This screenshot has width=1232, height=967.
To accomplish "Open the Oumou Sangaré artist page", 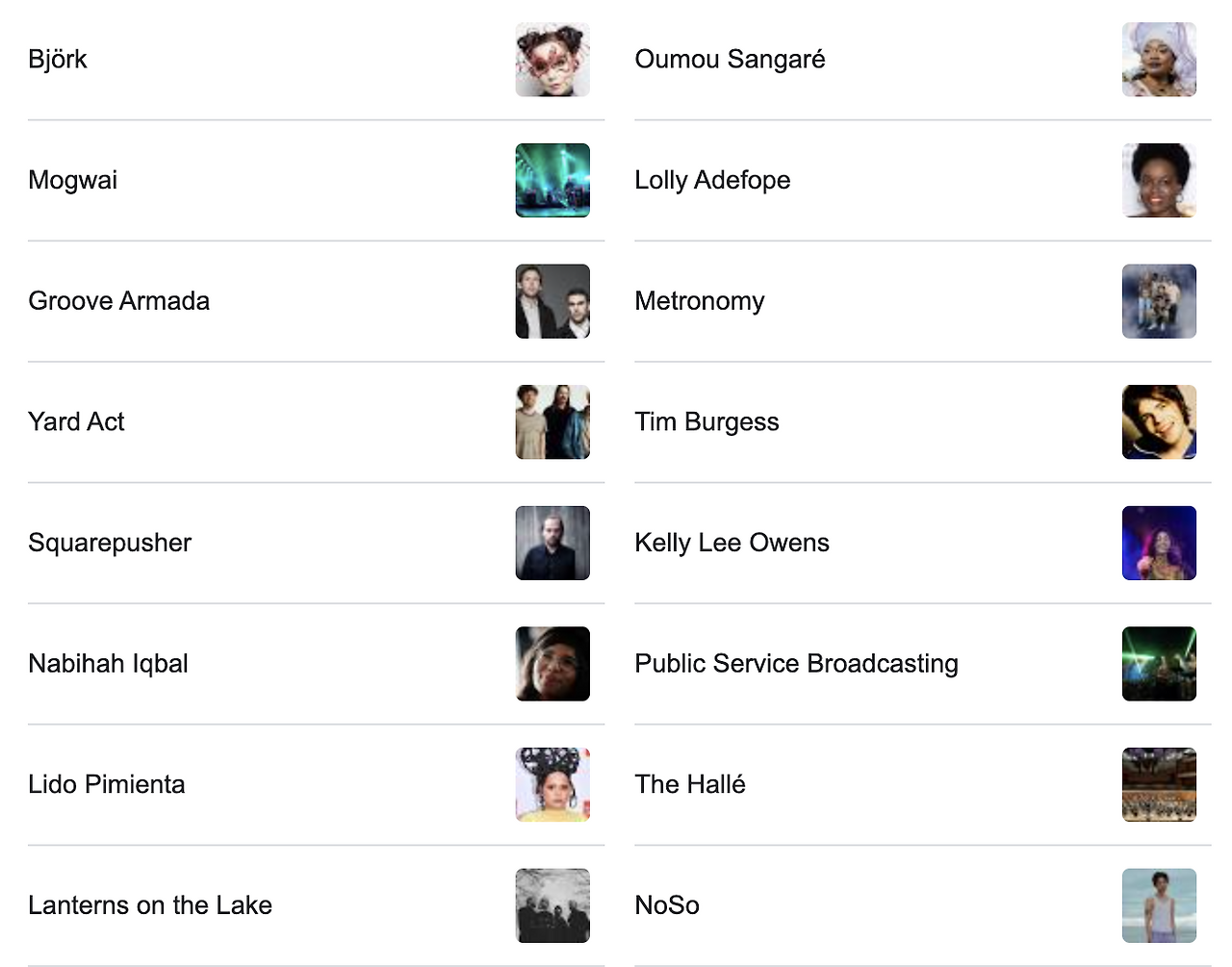I will point(729,60).
